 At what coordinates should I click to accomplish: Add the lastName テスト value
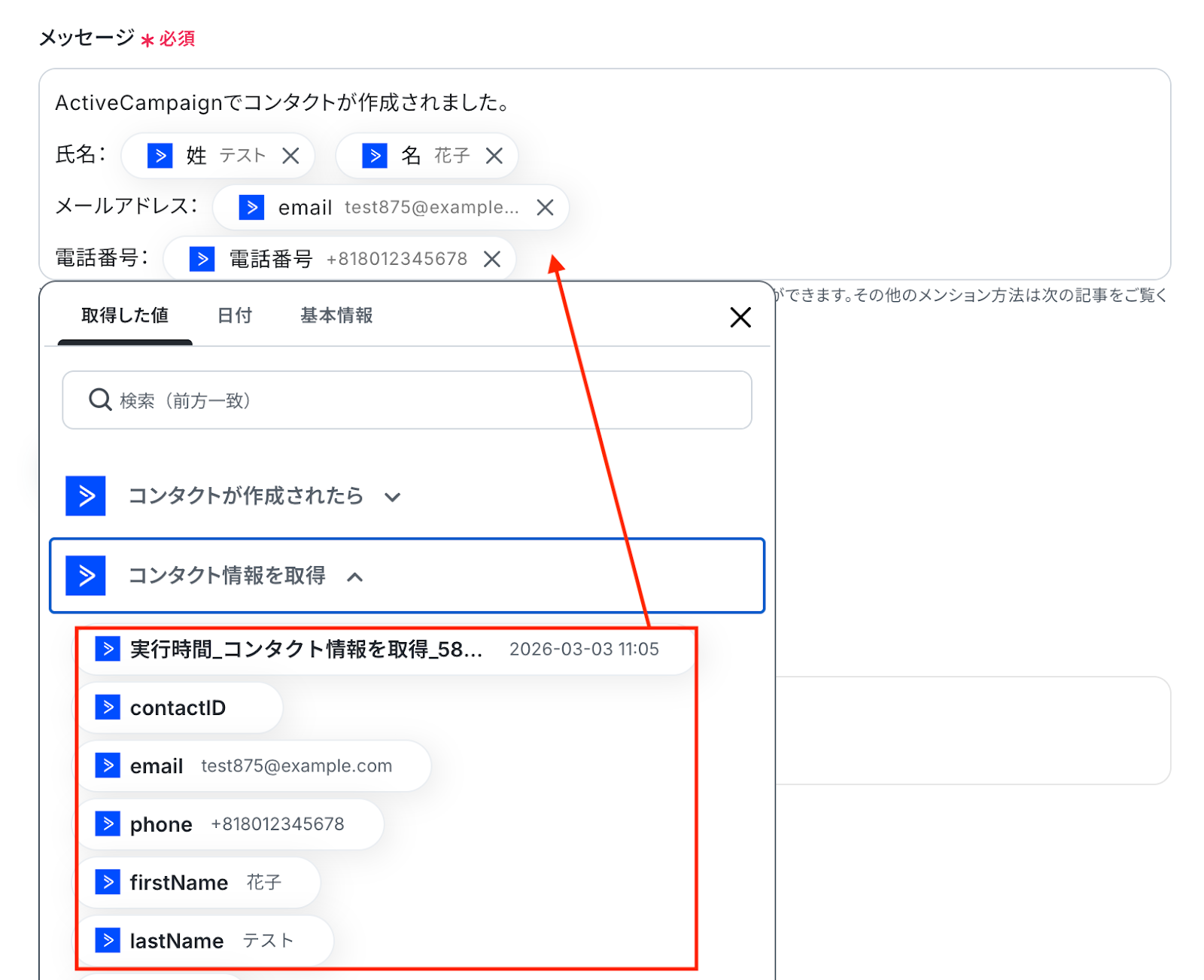pos(203,941)
